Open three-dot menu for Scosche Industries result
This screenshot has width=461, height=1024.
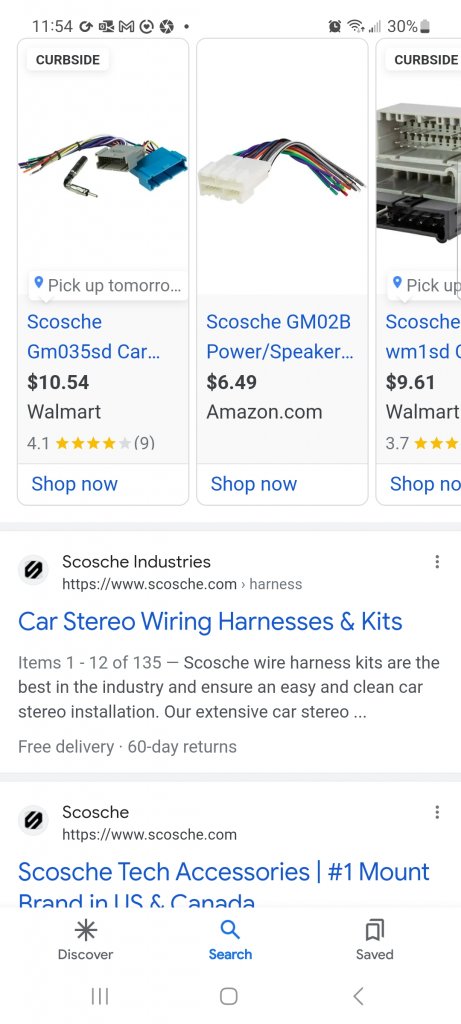point(437,562)
